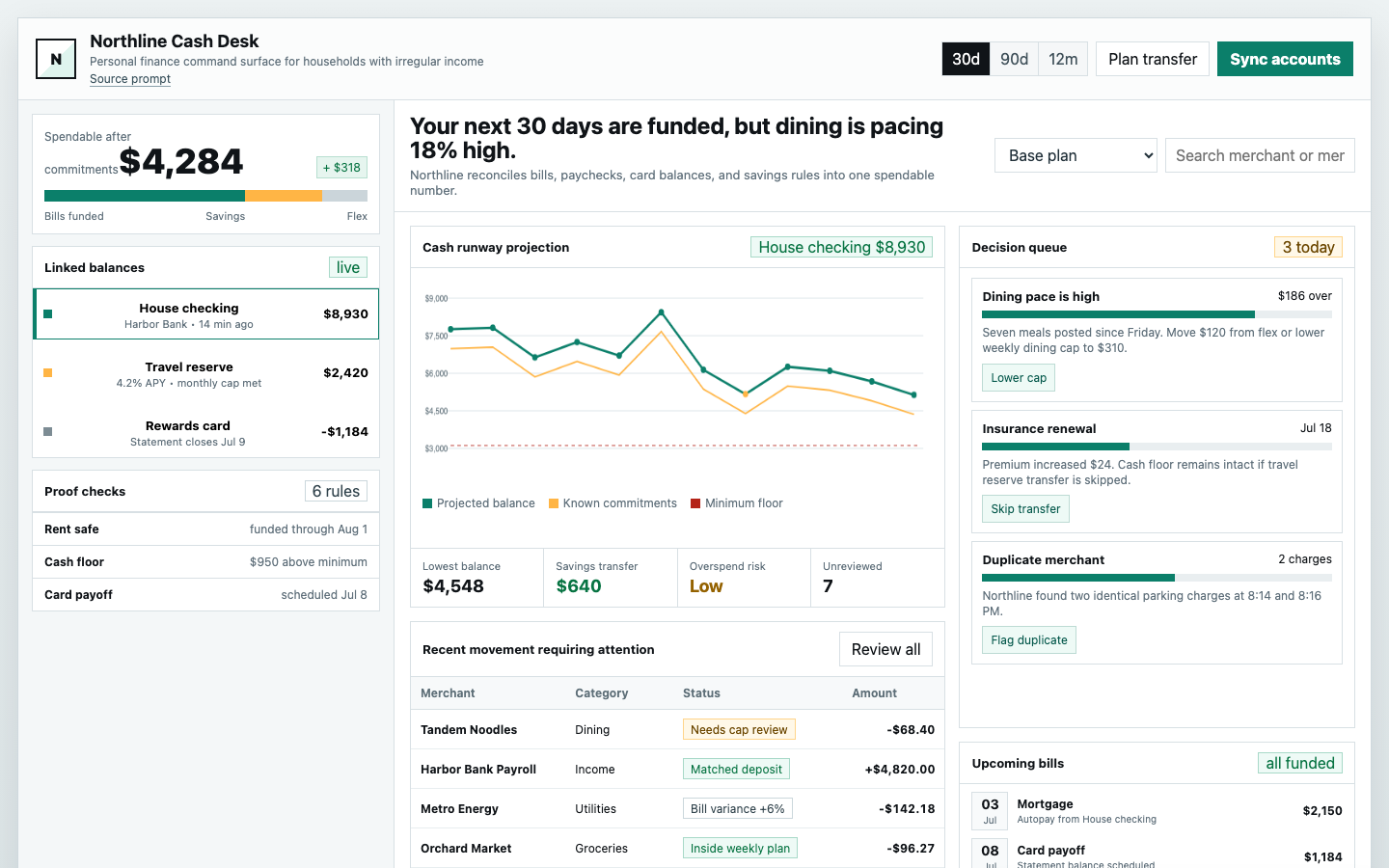1389x868 pixels.
Task: Select the House checking account row
Action: coord(206,314)
